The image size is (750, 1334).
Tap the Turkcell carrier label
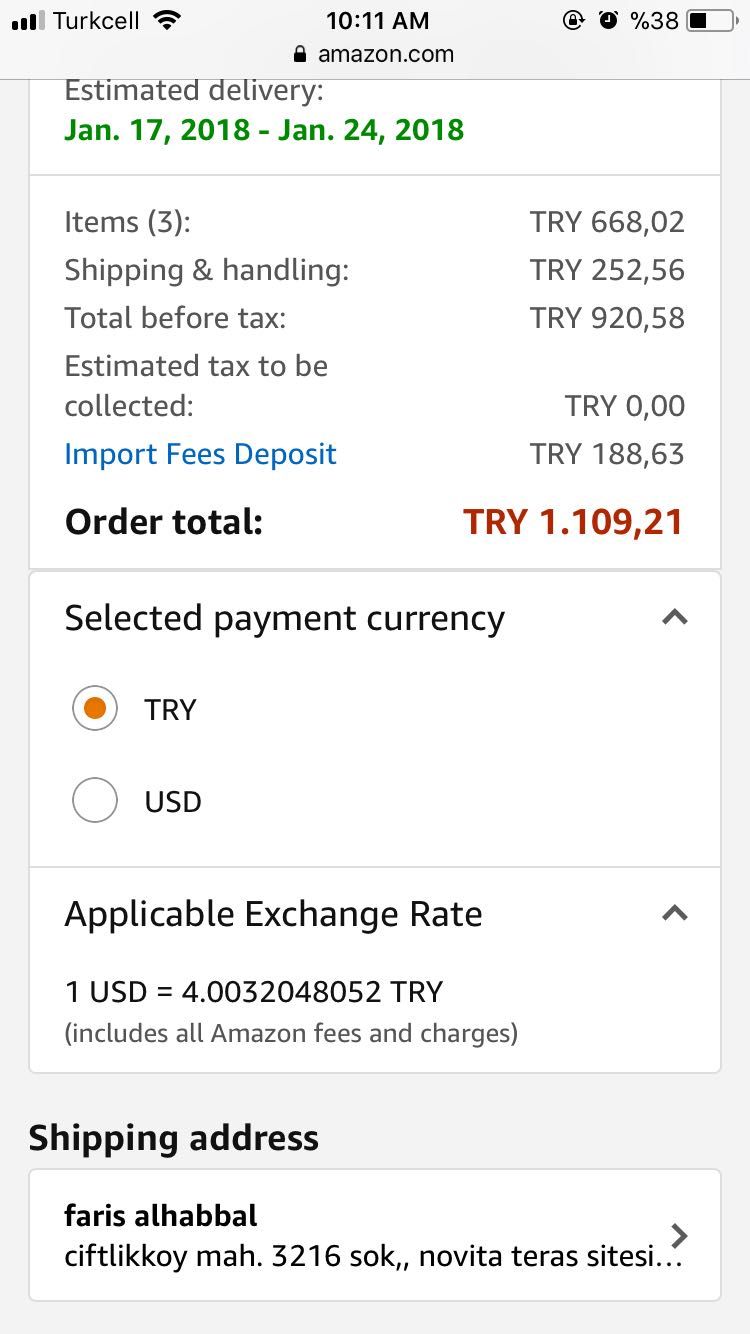pos(96,20)
